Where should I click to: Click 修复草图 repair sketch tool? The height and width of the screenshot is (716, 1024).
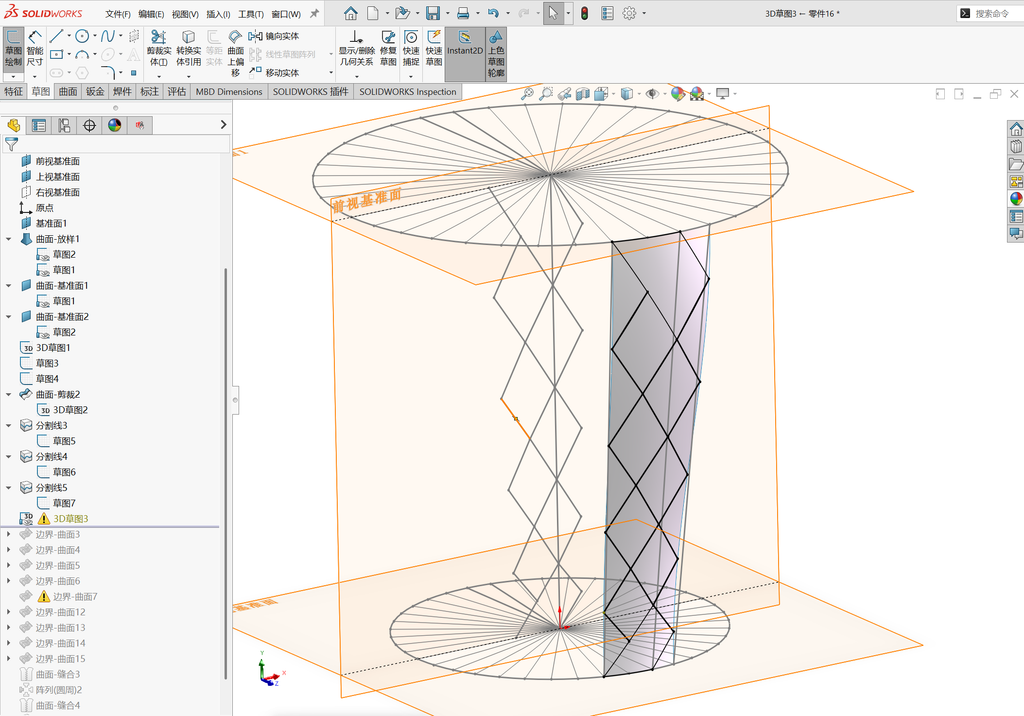[388, 48]
